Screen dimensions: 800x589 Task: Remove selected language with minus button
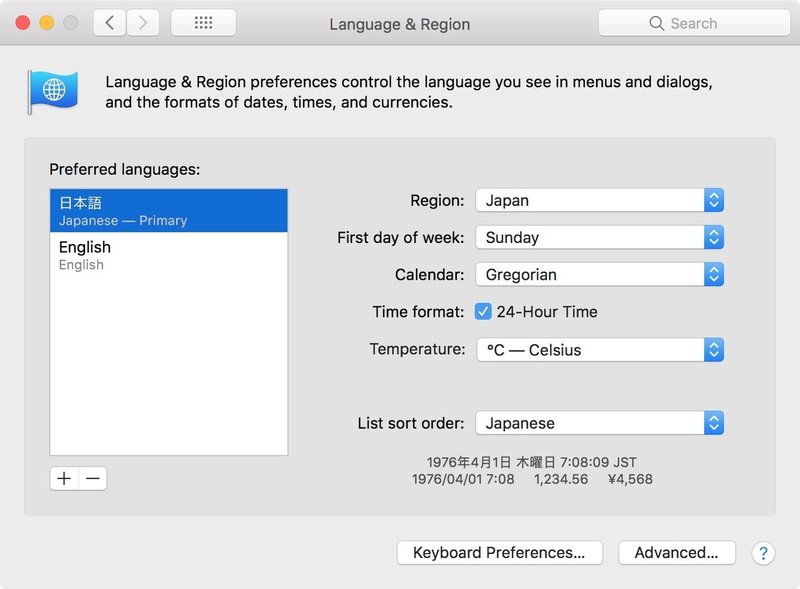point(93,479)
